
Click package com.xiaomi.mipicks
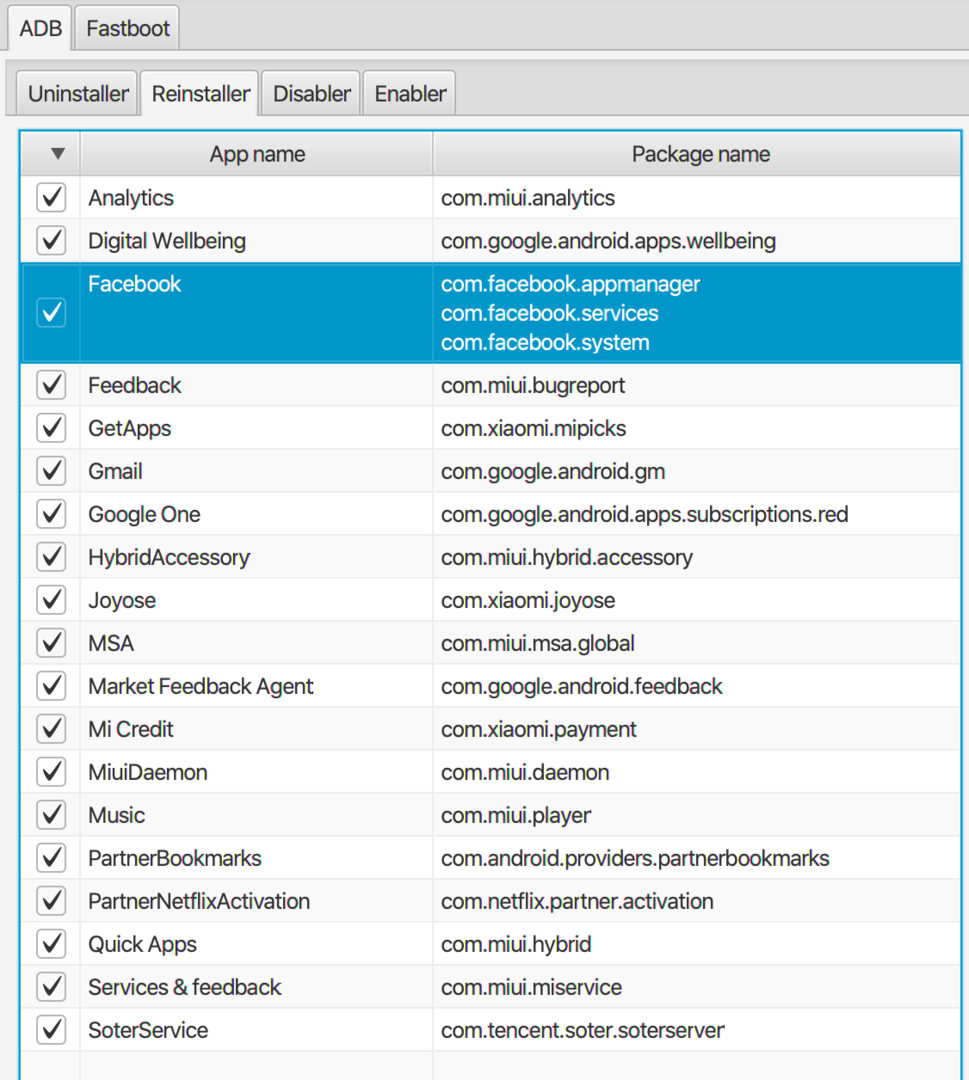click(533, 428)
